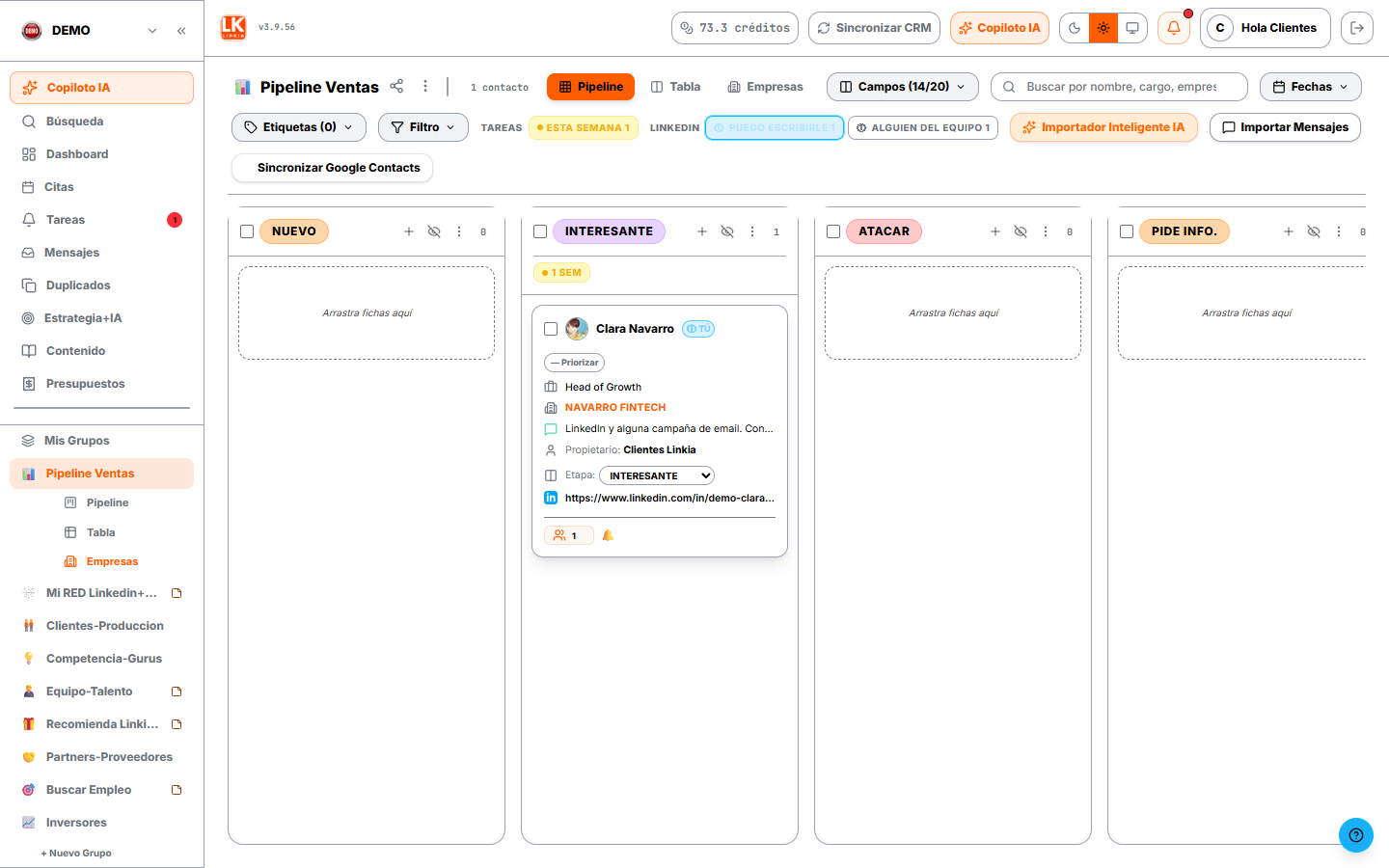Hide the ATACAR column using eye icon
This screenshot has height=868, width=1389.
click(x=1021, y=231)
